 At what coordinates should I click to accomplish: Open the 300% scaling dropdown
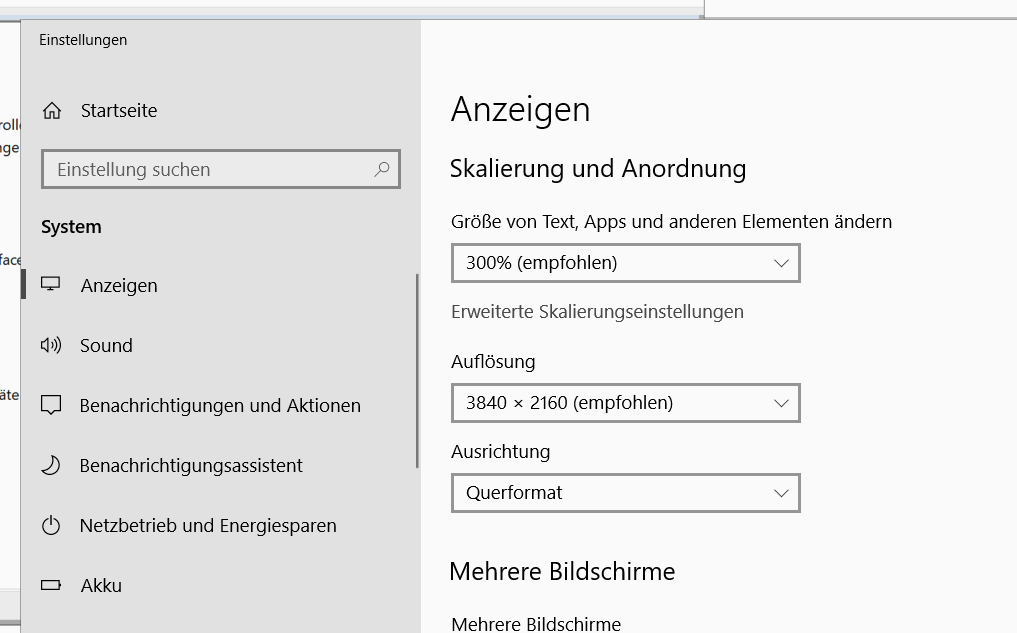tap(625, 263)
